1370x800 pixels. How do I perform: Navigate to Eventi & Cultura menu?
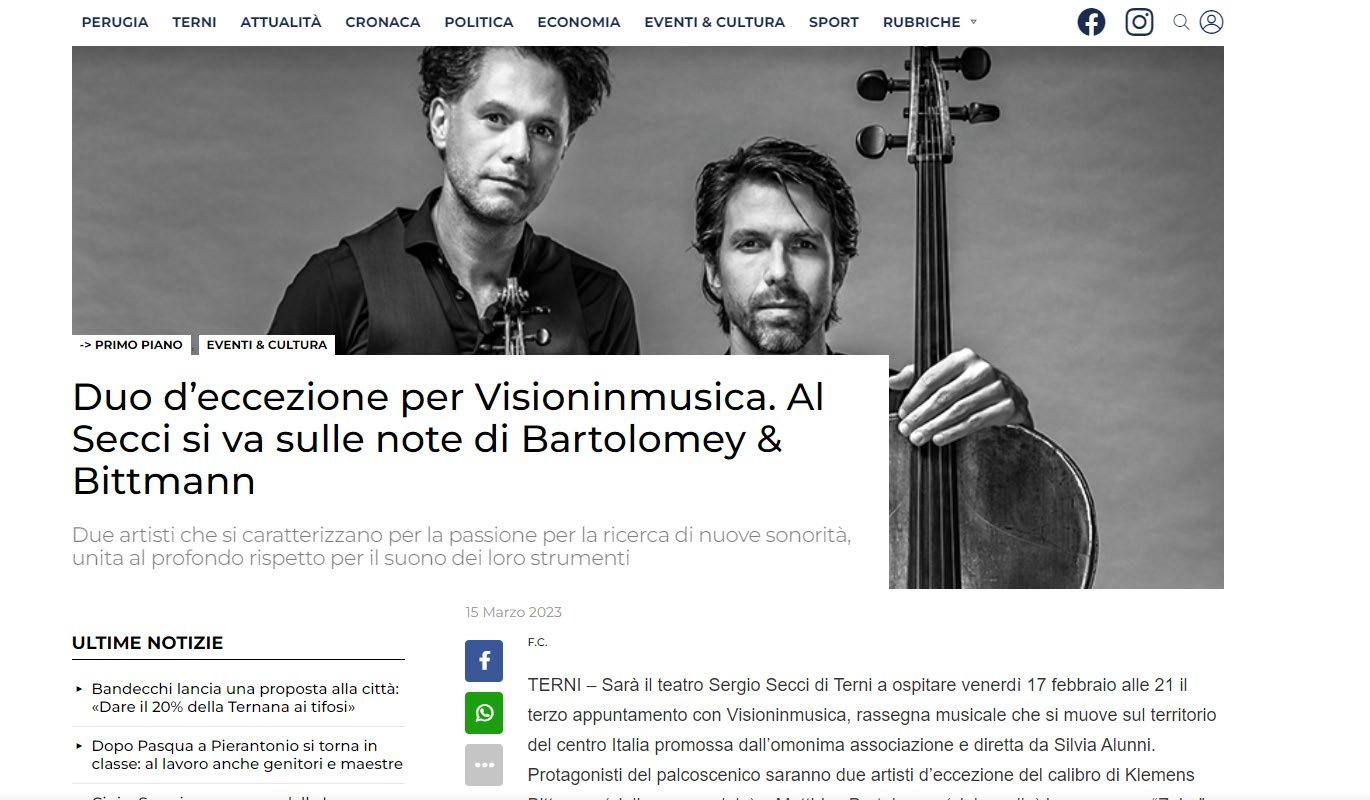pyautogui.click(x=715, y=22)
